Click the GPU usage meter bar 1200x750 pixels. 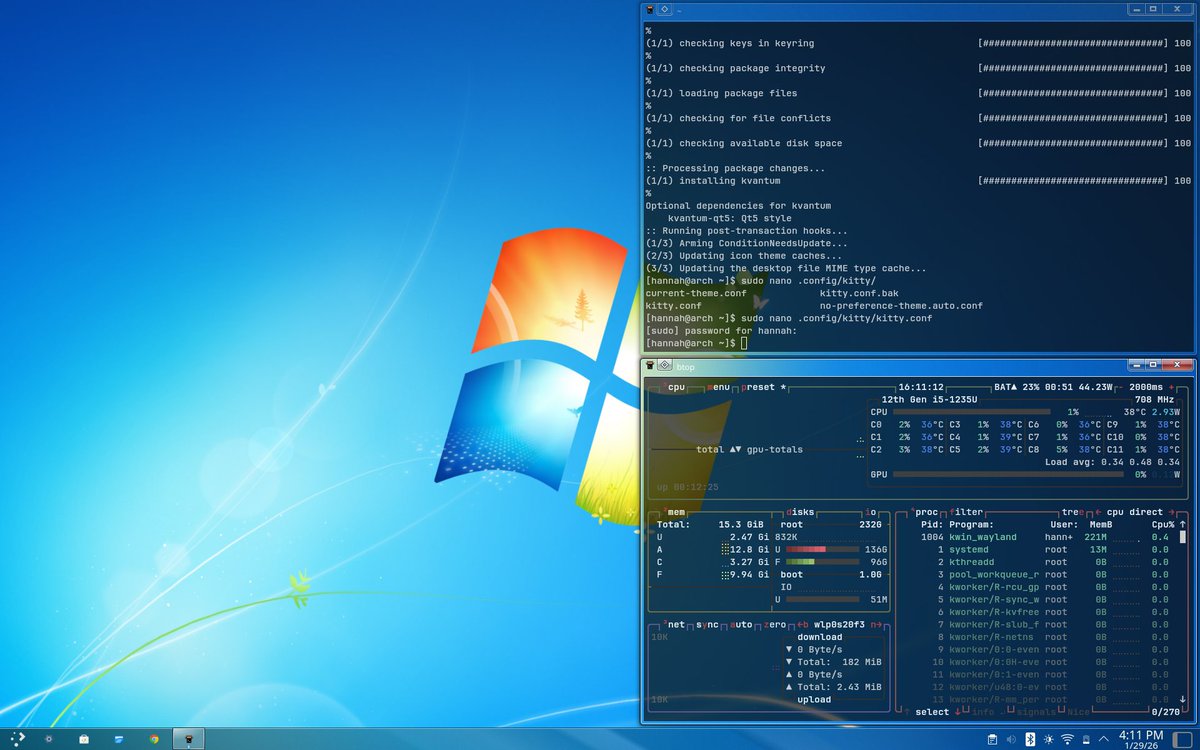click(x=1007, y=474)
